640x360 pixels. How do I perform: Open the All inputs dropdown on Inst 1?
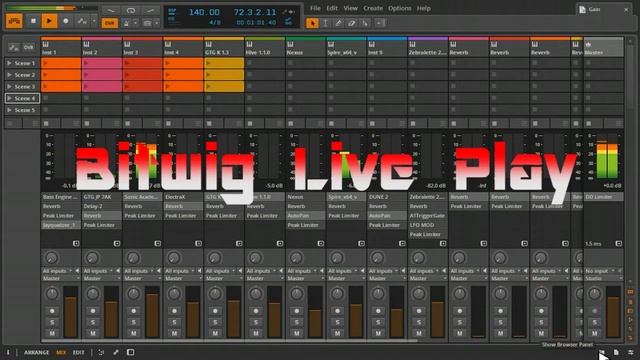click(58, 271)
